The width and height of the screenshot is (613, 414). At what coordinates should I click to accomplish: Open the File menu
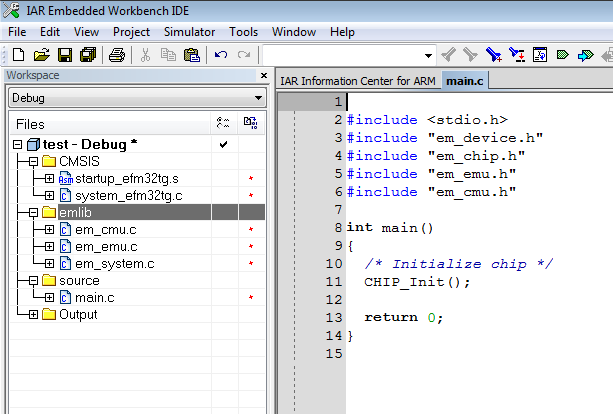tap(17, 32)
